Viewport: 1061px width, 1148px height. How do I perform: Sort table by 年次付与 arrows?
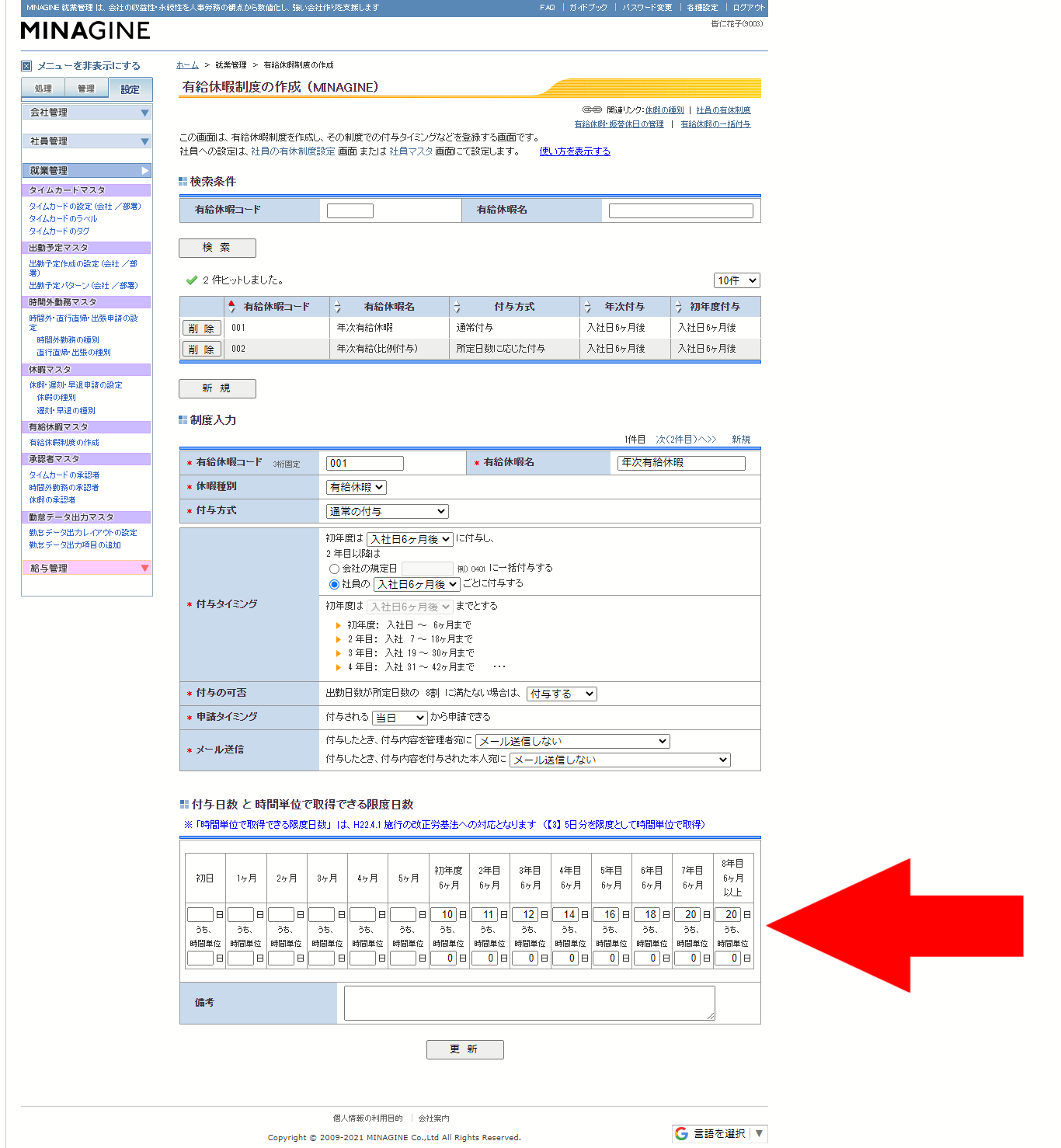pyautogui.click(x=587, y=307)
